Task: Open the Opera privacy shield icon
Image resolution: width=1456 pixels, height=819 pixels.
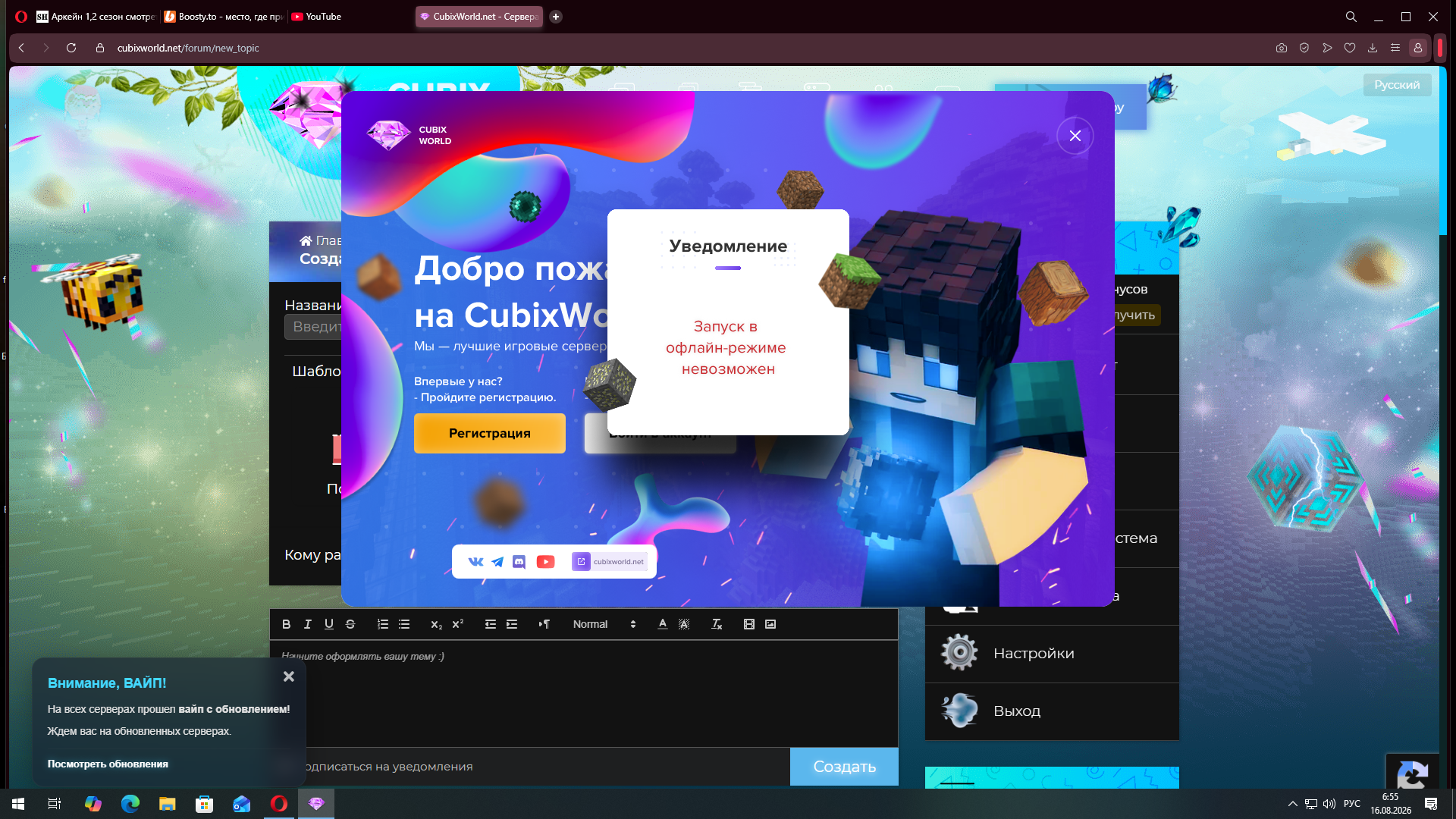Action: click(1304, 48)
